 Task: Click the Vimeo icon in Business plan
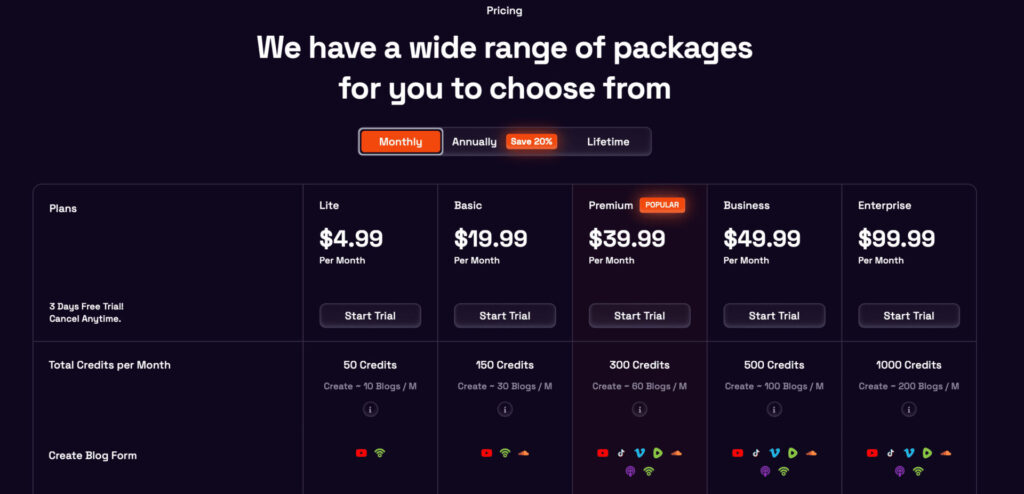[x=774, y=453]
